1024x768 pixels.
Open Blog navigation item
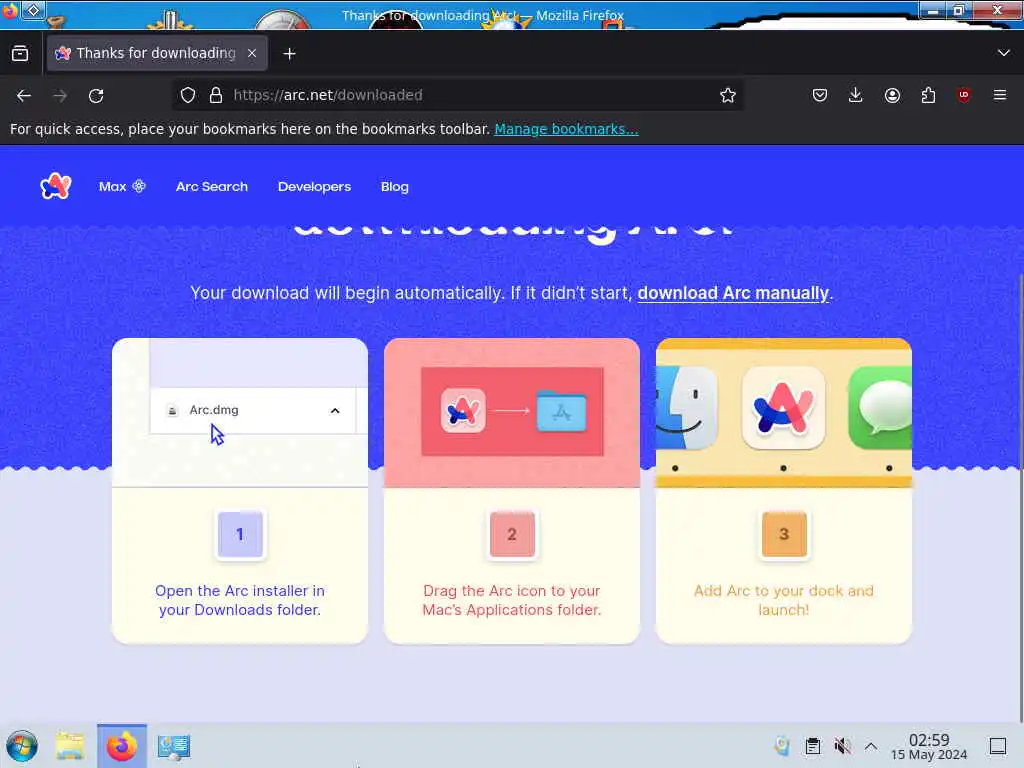tap(394, 187)
